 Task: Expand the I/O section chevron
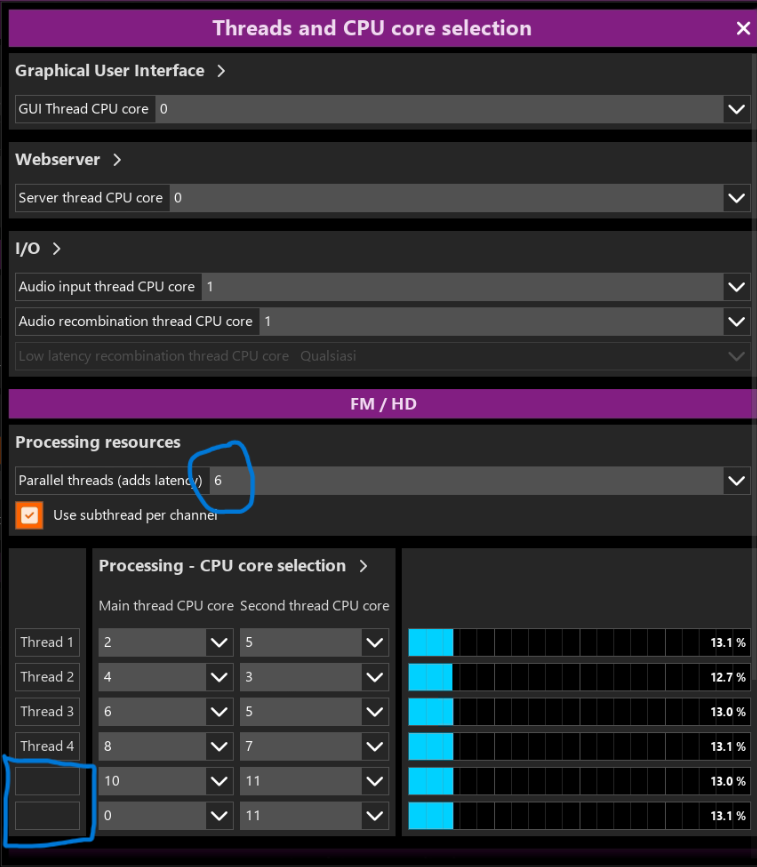point(56,249)
